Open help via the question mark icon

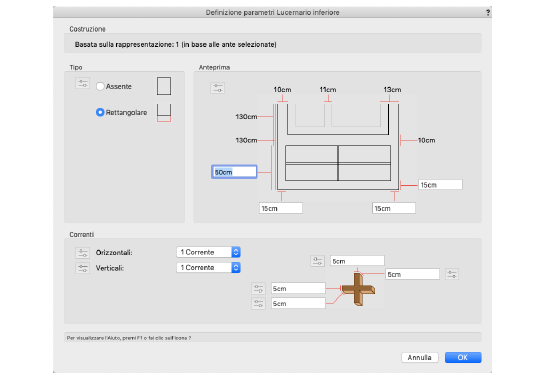tap(488, 13)
